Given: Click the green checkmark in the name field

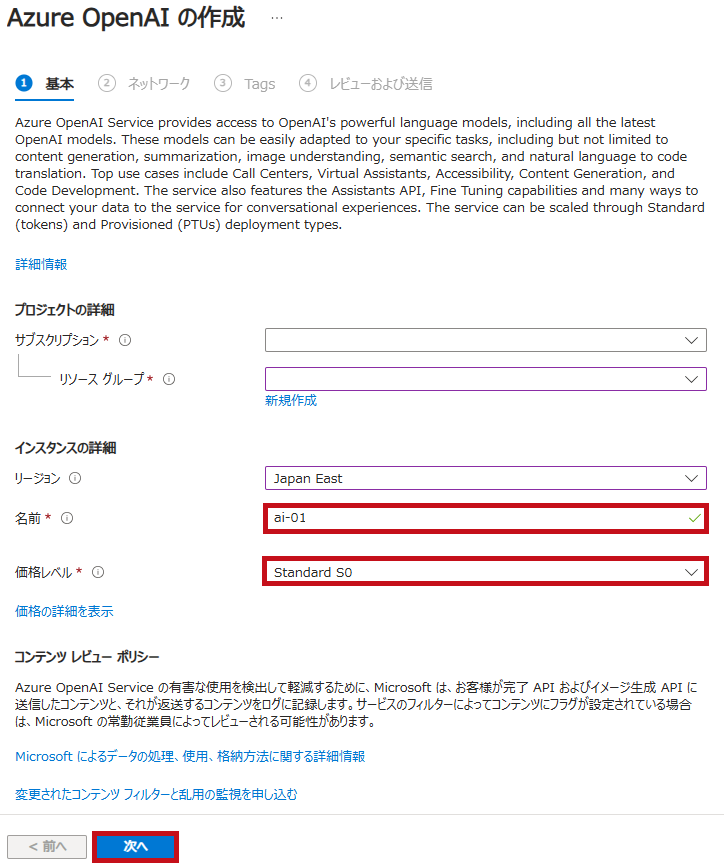Looking at the screenshot, I should coord(695,518).
